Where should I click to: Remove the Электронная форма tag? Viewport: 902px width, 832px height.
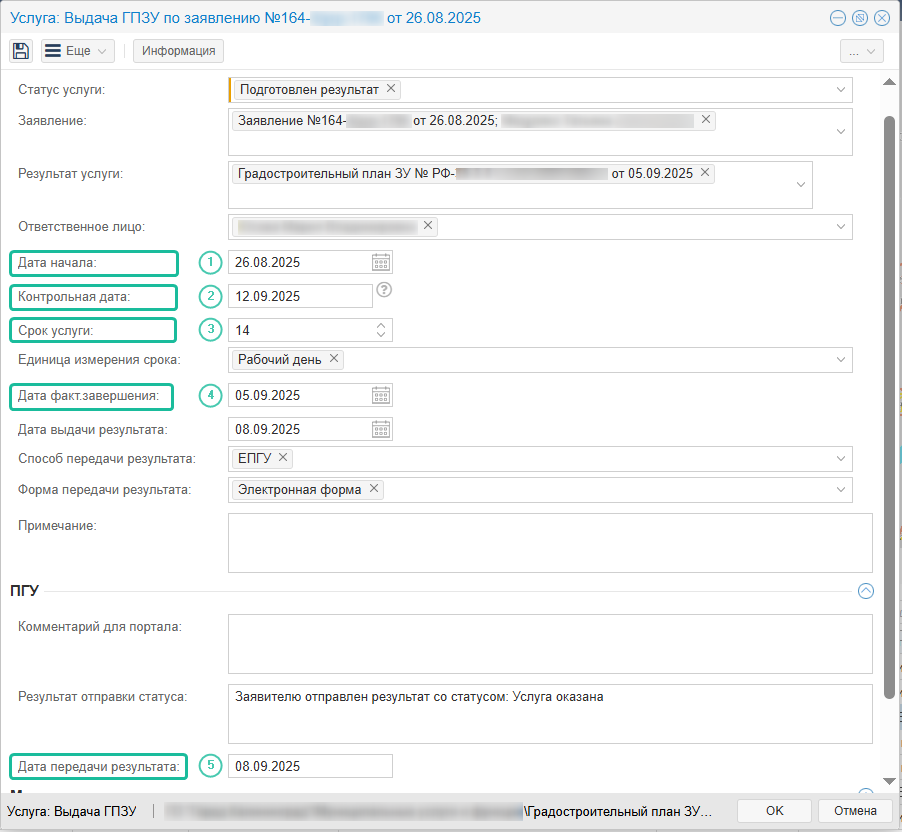(374, 489)
